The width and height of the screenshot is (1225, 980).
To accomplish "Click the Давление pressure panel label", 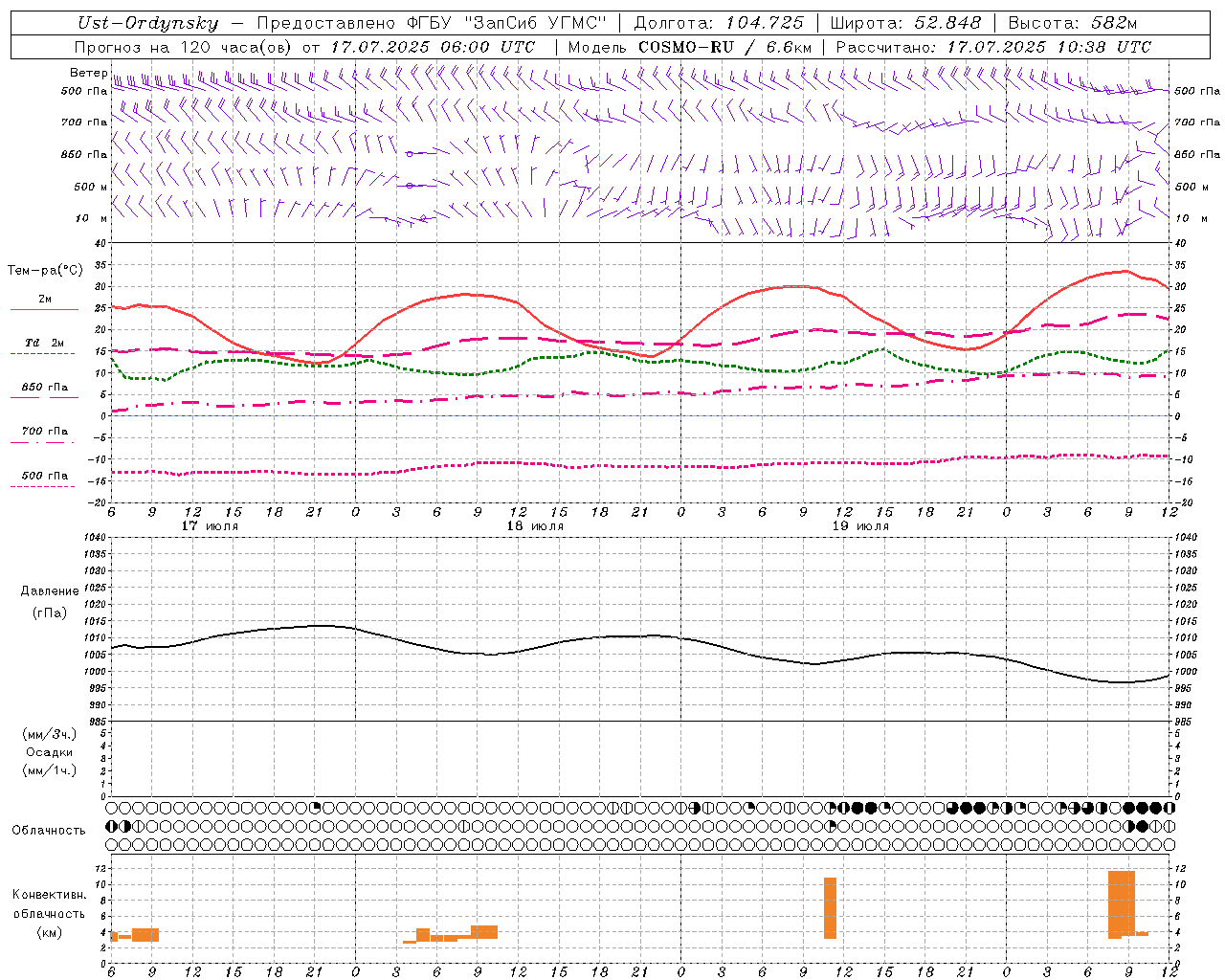I will pyautogui.click(x=50, y=591).
